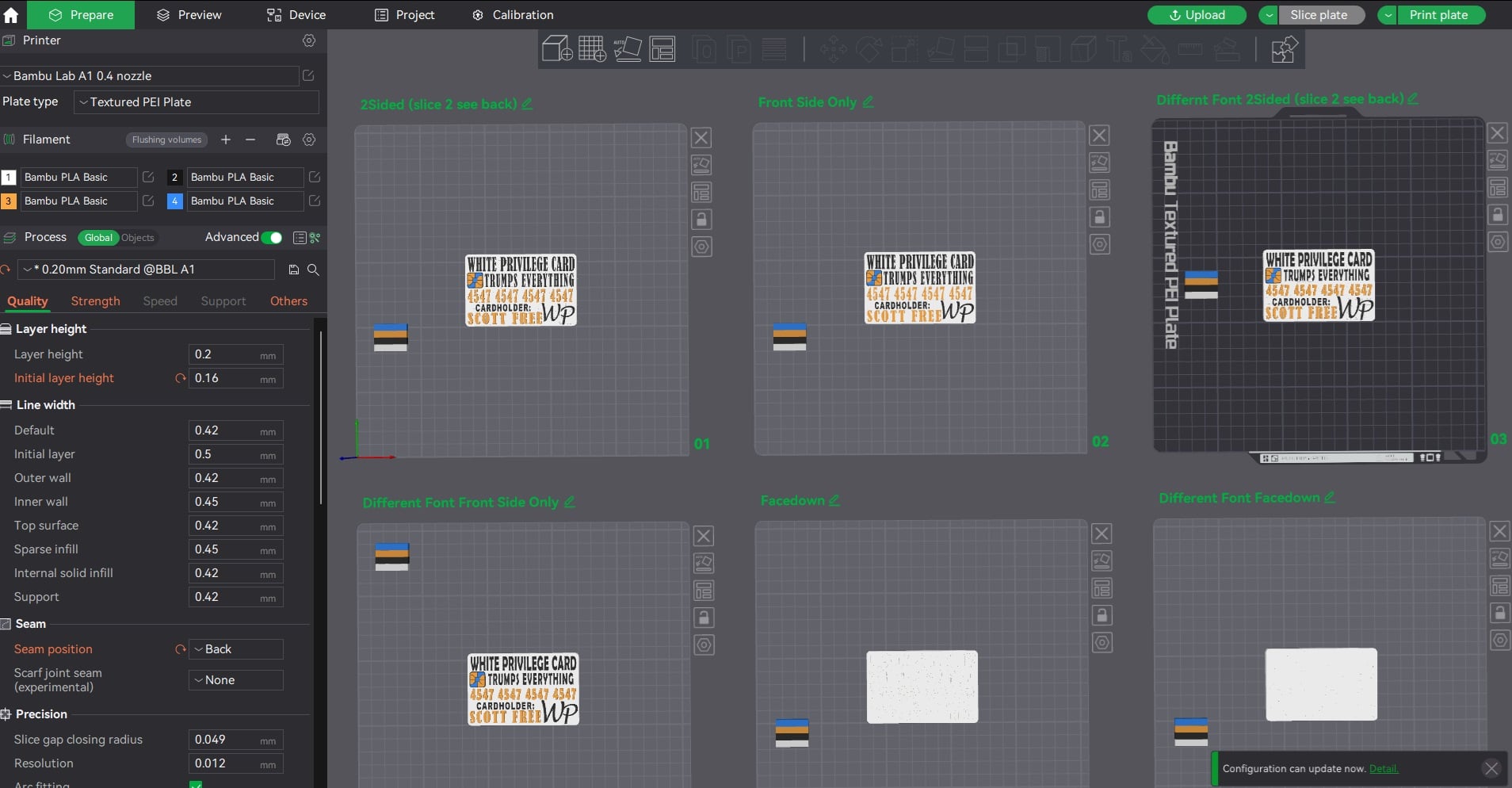Viewport: 1512px width, 788px height.
Task: Open the compare presets icon
Action: [x=315, y=237]
